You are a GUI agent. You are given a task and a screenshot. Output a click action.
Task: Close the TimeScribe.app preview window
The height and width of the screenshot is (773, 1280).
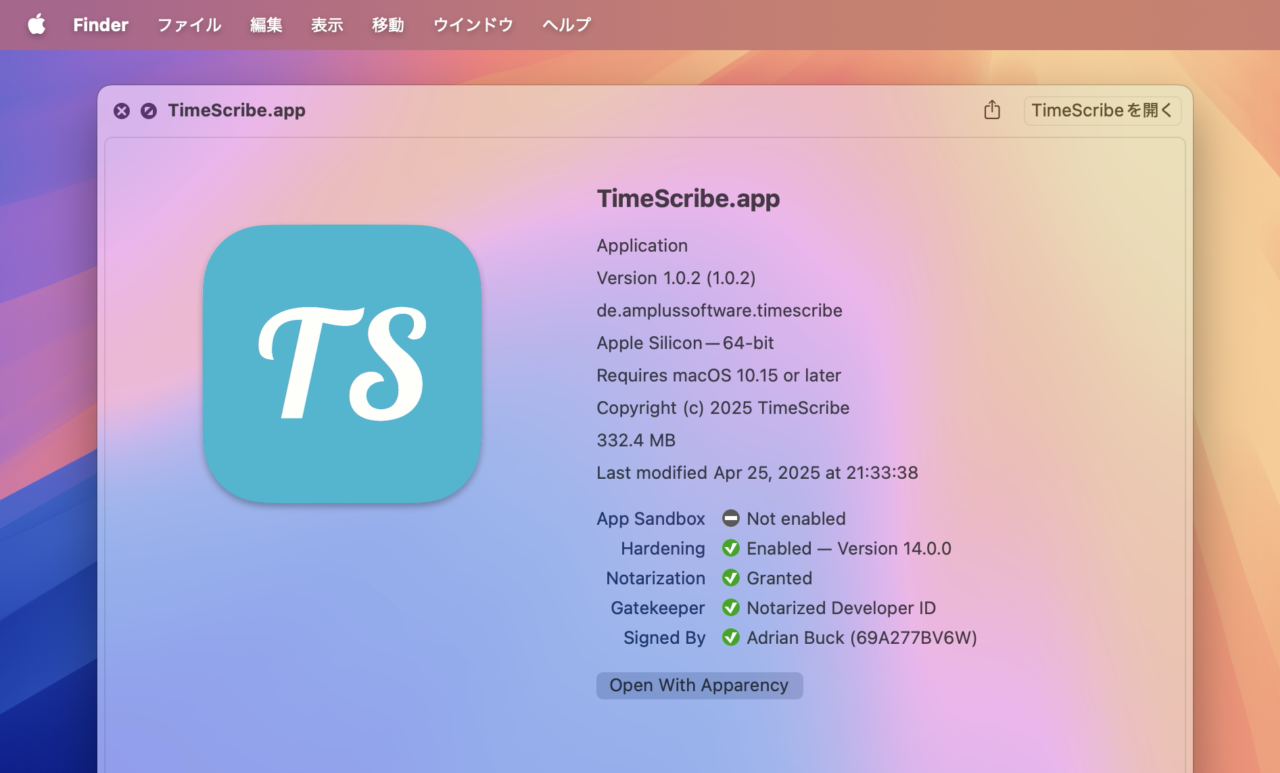click(121, 111)
